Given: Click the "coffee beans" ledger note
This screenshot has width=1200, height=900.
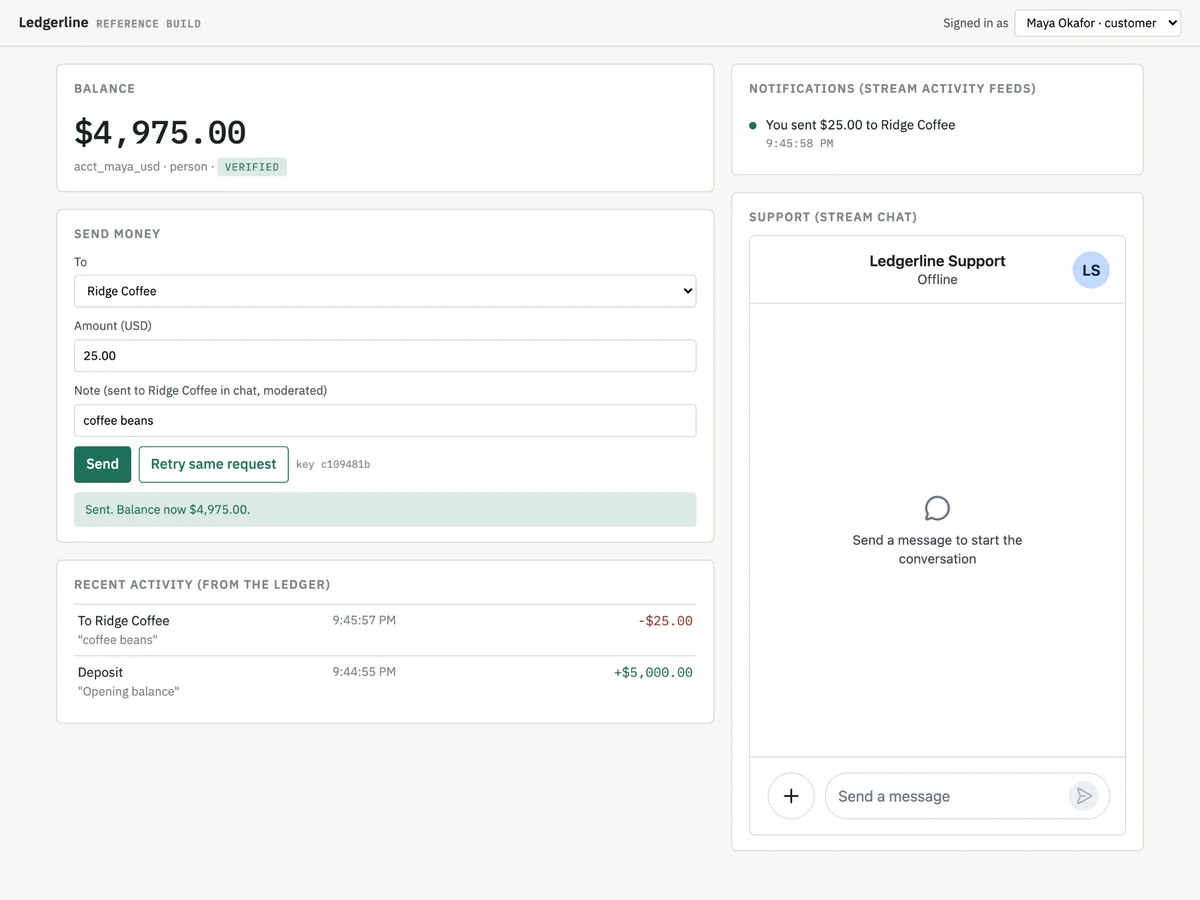Looking at the screenshot, I should (x=118, y=640).
